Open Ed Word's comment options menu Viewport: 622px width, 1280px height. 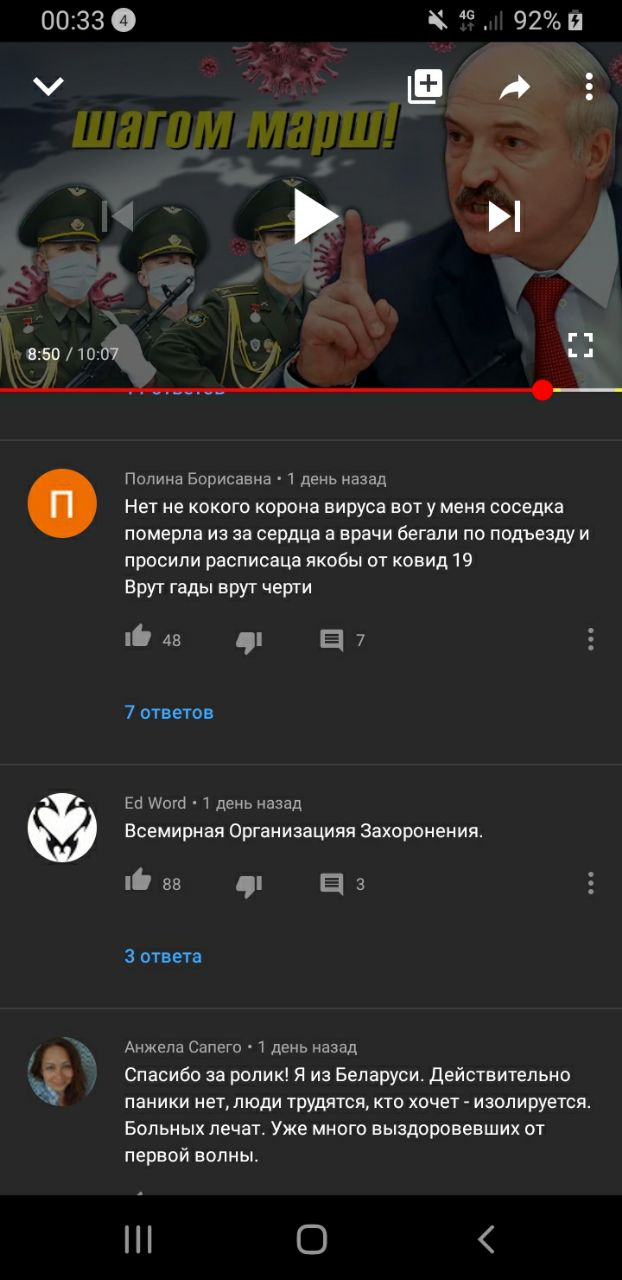591,883
